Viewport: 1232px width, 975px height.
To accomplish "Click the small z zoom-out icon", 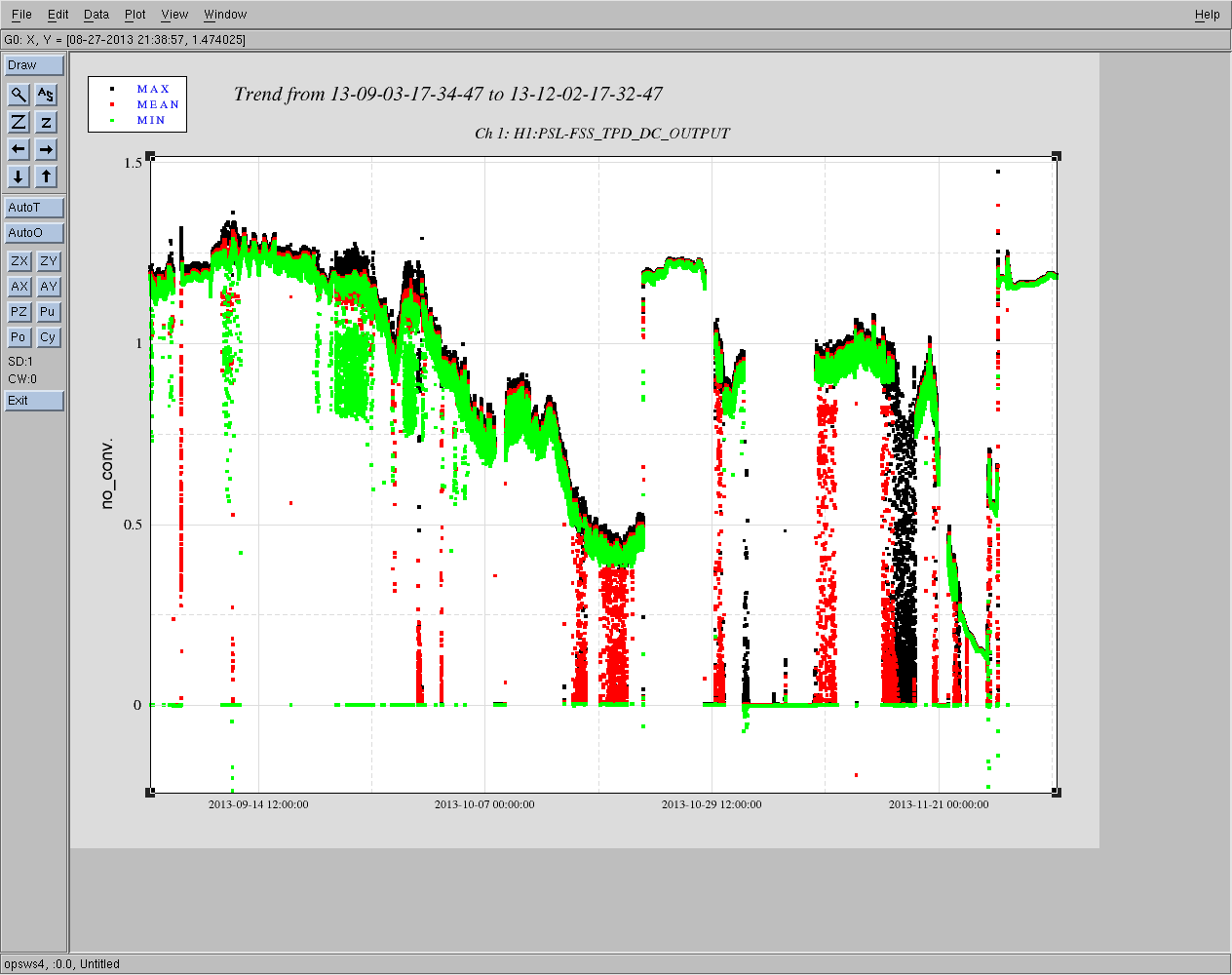I will [x=46, y=122].
